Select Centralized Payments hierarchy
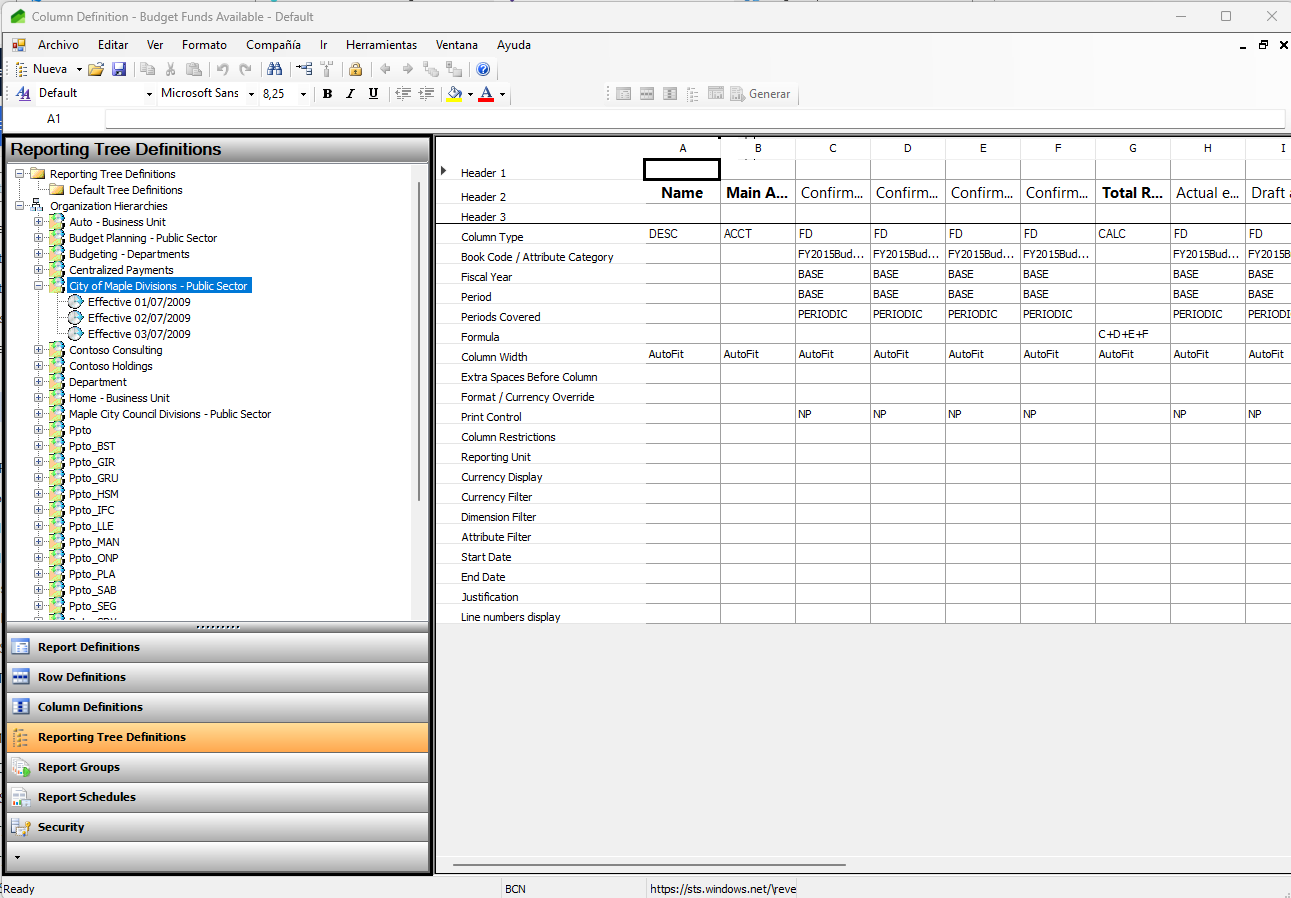 coord(121,270)
